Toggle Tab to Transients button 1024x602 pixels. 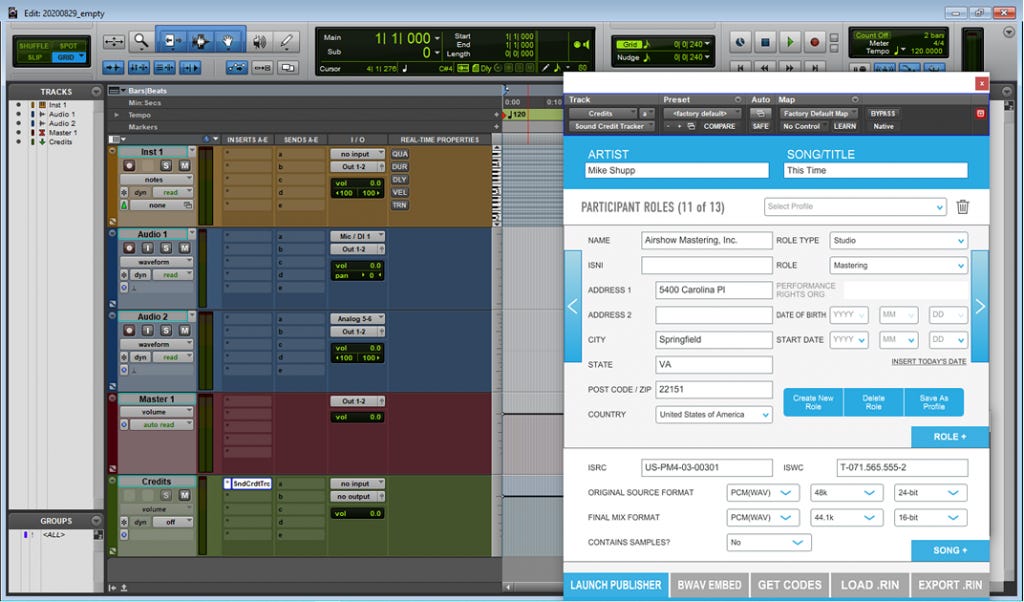click(113, 67)
